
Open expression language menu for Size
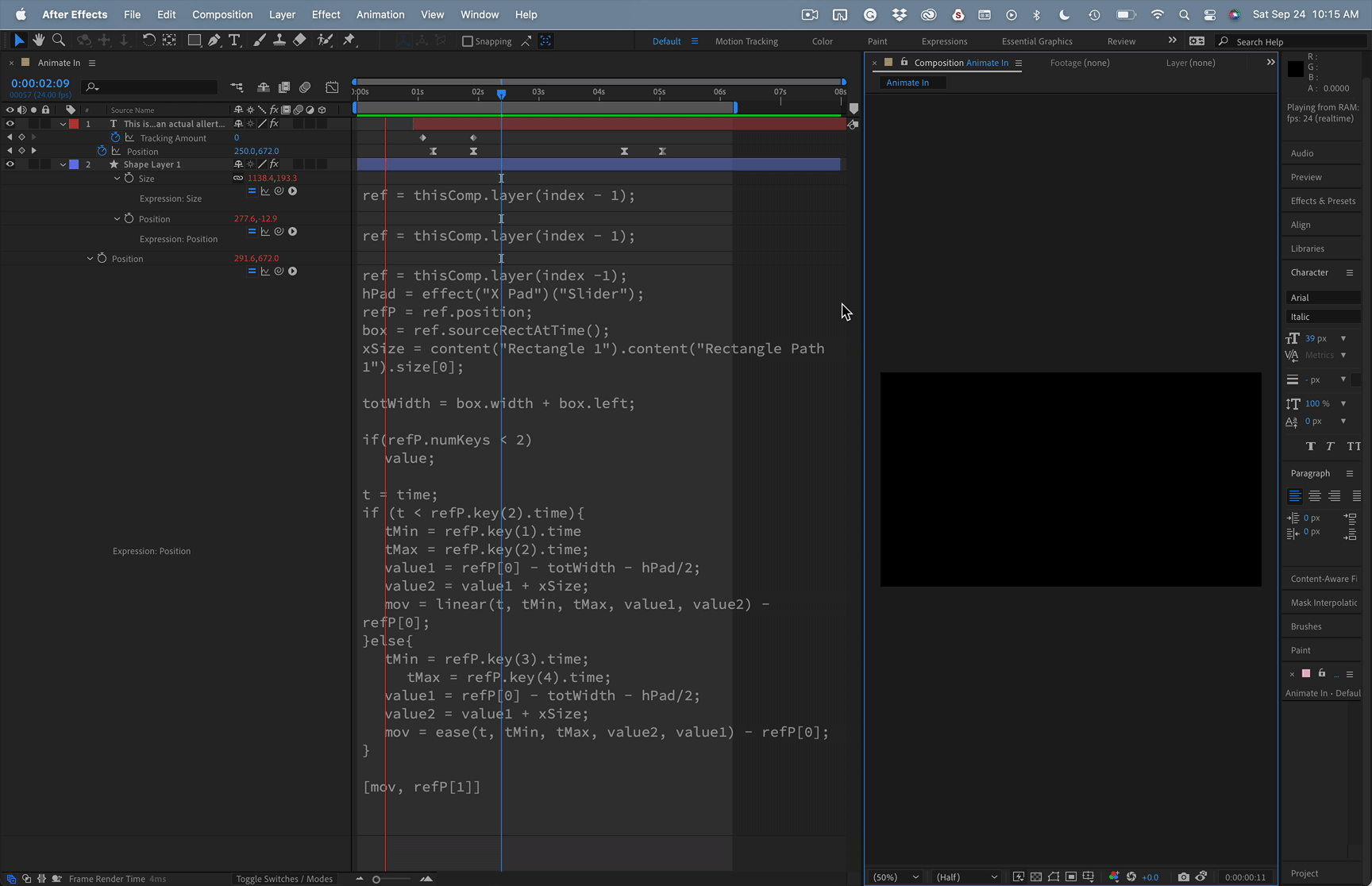click(x=293, y=191)
